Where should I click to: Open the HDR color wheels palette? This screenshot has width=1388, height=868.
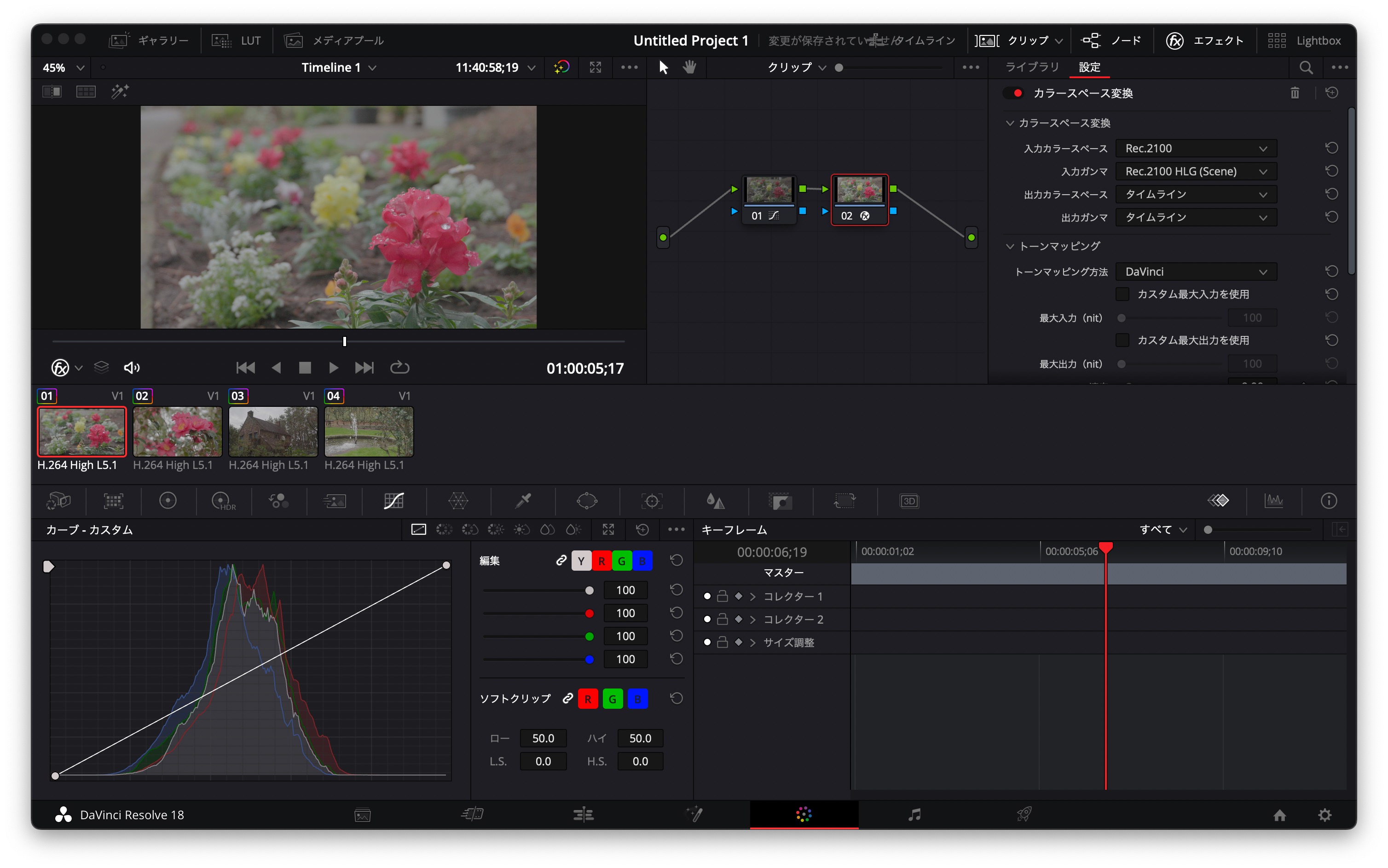[x=223, y=501]
